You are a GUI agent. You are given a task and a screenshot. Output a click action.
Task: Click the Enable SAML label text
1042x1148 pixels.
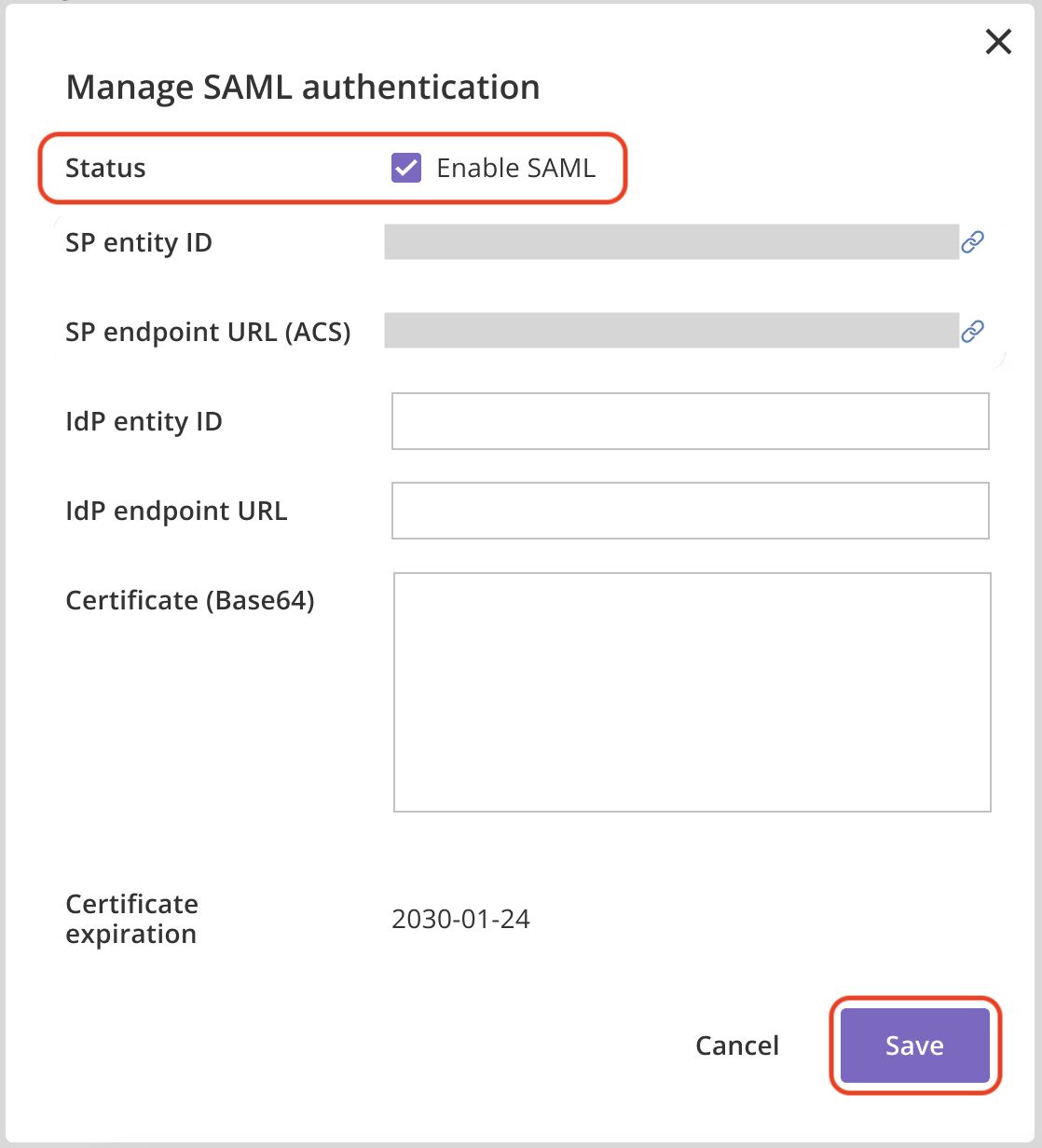coord(515,168)
